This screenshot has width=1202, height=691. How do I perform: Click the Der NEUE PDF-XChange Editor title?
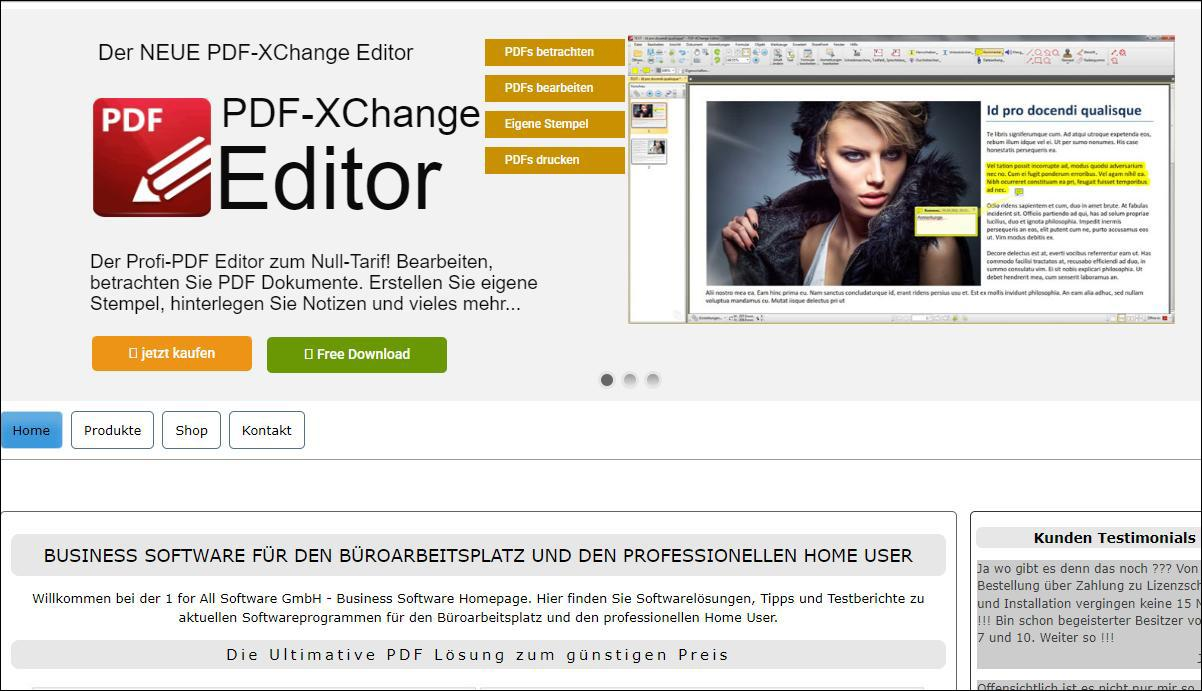coord(256,53)
